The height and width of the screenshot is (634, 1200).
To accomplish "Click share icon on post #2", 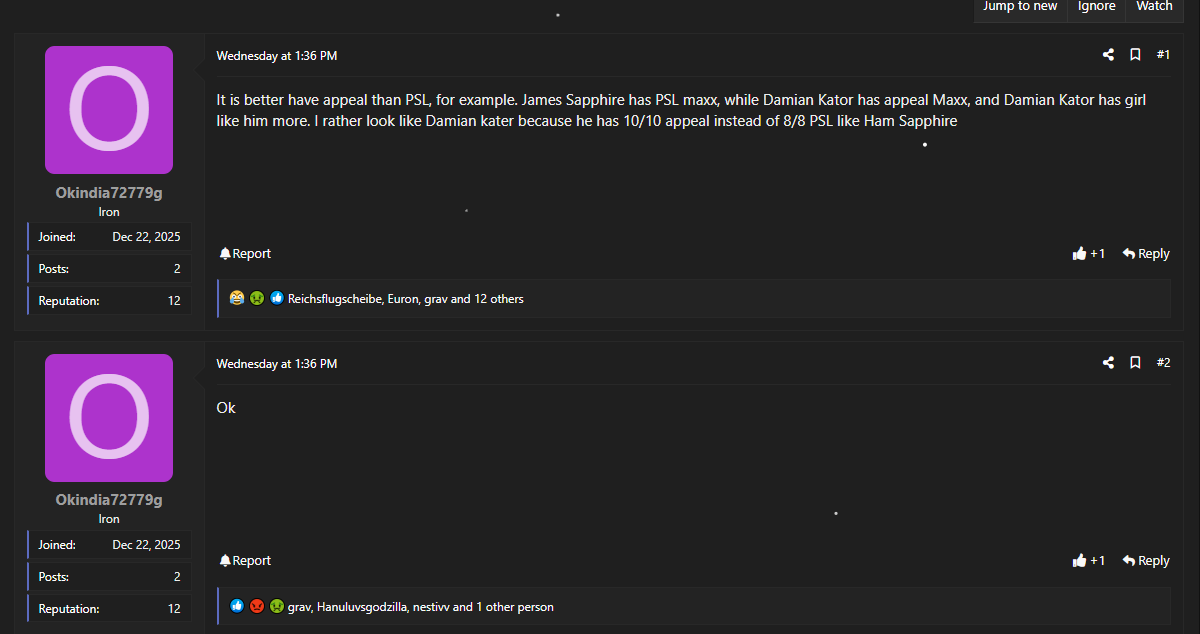I will pyautogui.click(x=1108, y=363).
